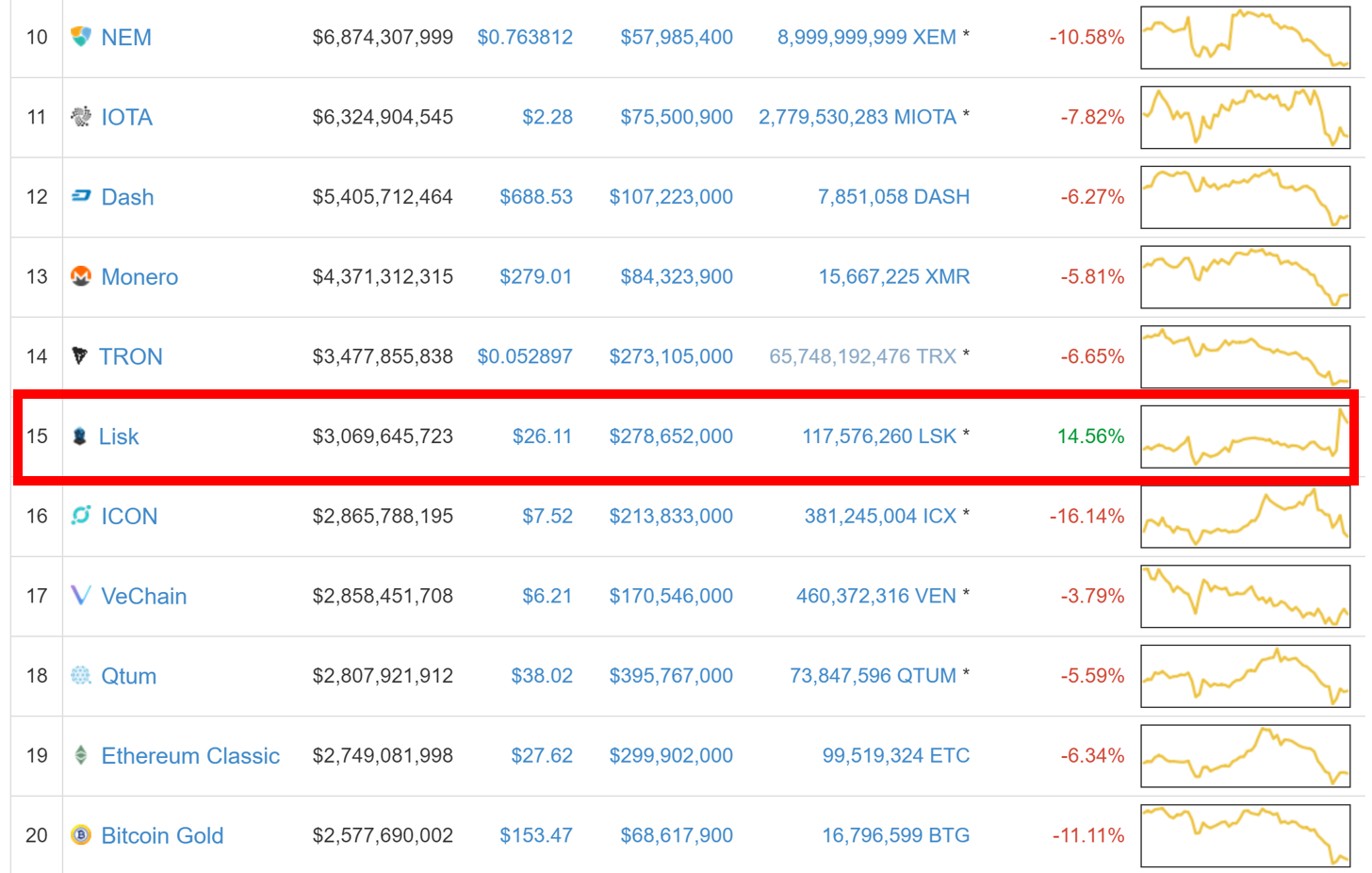Screen dimensions: 1372x873
Task: Click the TRON coin logo icon
Action: (x=80, y=356)
